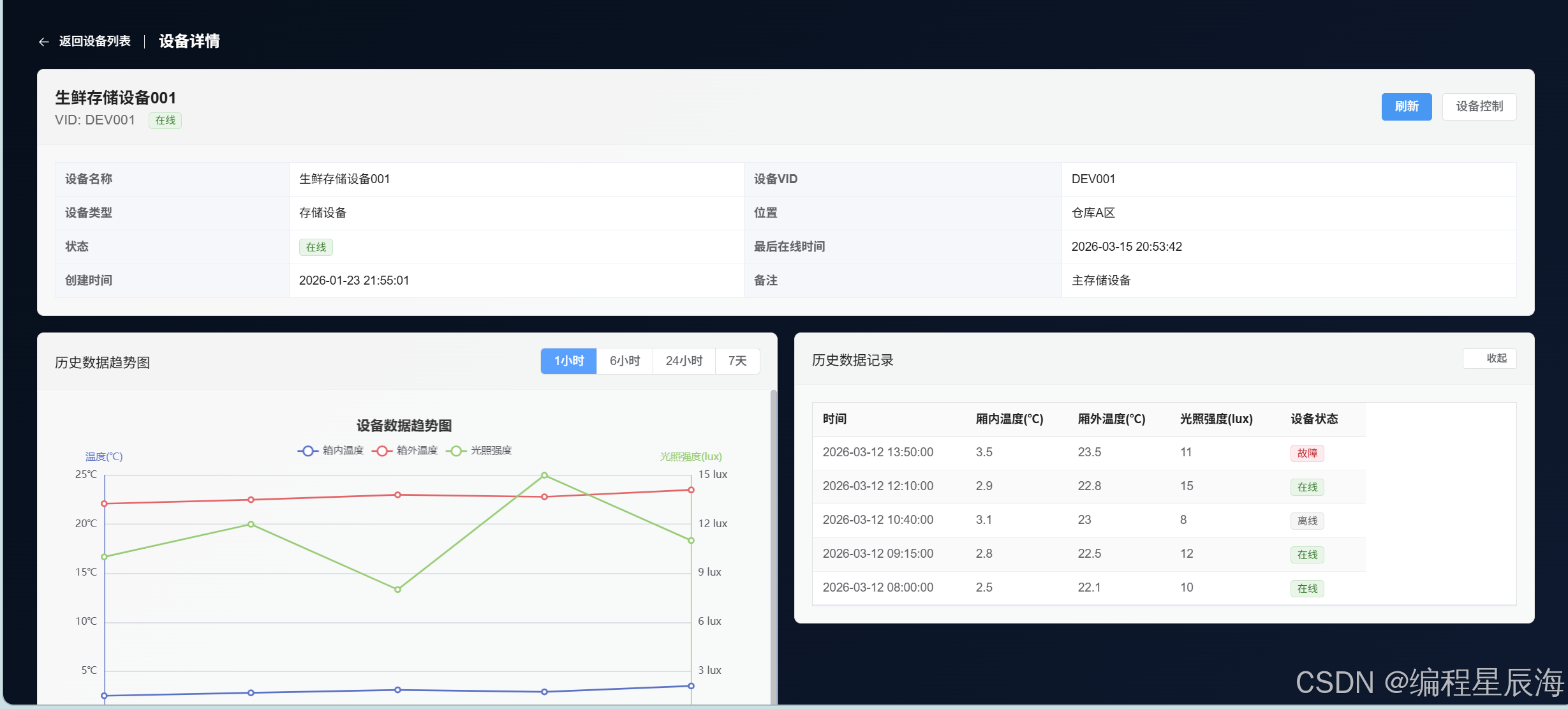
Task: Collapse history records with 收起 button
Action: (1490, 359)
